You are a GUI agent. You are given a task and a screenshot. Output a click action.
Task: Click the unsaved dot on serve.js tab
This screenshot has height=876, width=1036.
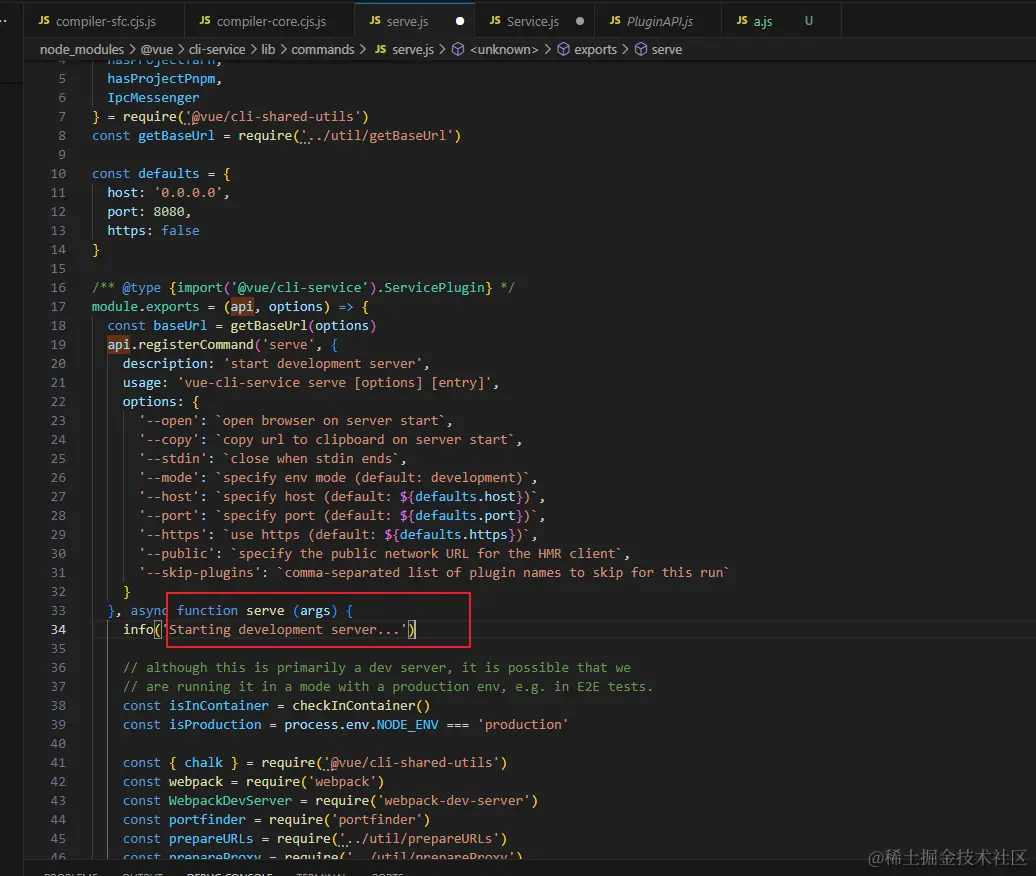(x=460, y=21)
